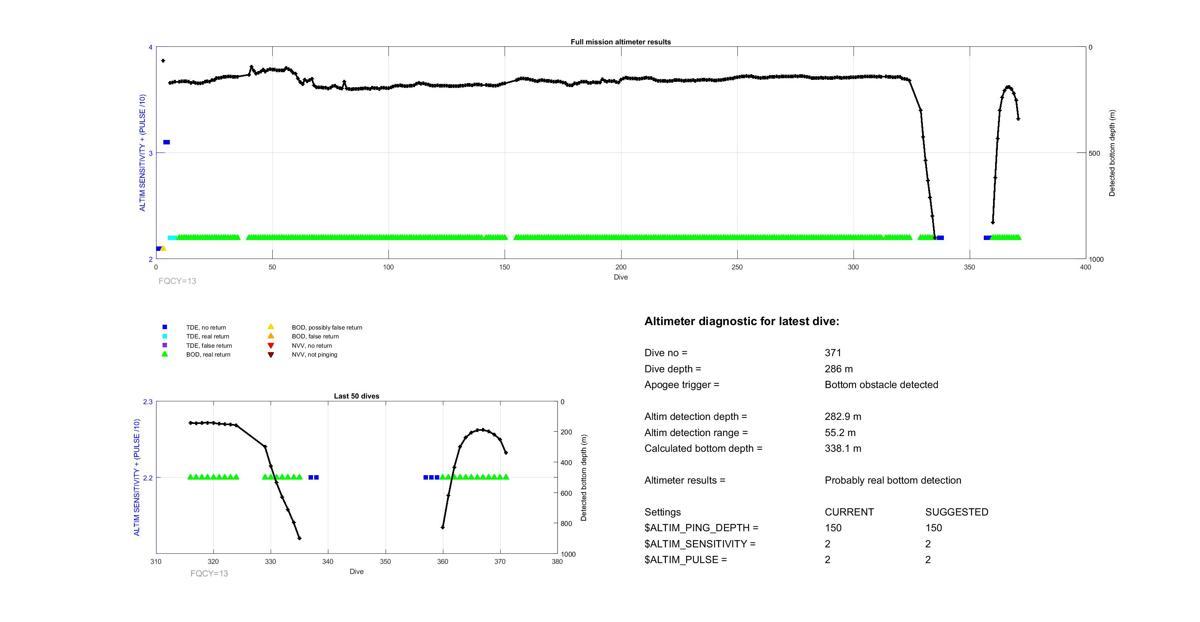1200x622 pixels.
Task: Click the blue squares near sensitivity 3 in full mission plot
Action: coord(166,142)
